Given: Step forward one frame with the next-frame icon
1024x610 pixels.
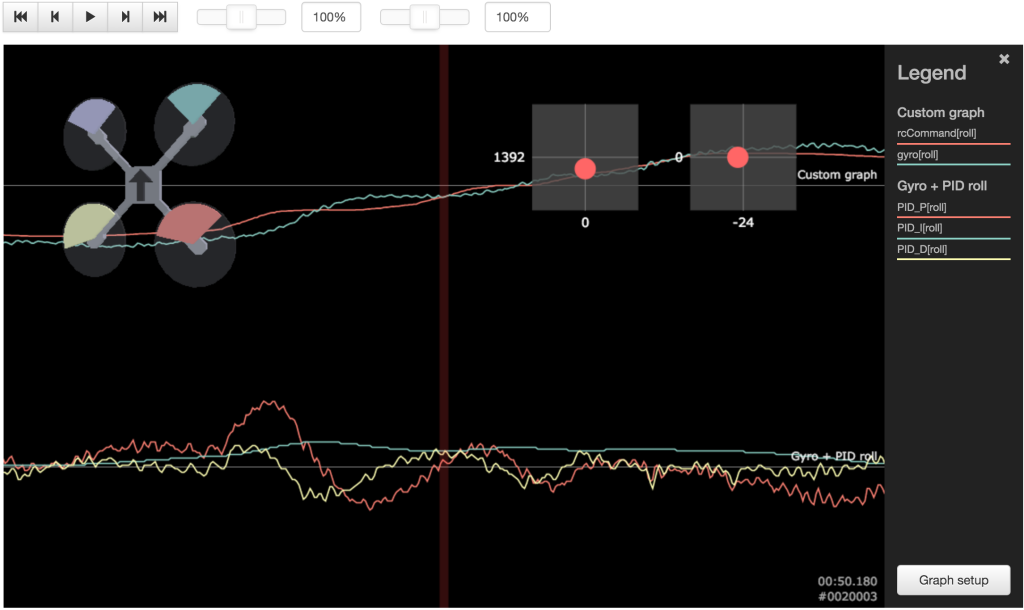Looking at the screenshot, I should [x=126, y=16].
